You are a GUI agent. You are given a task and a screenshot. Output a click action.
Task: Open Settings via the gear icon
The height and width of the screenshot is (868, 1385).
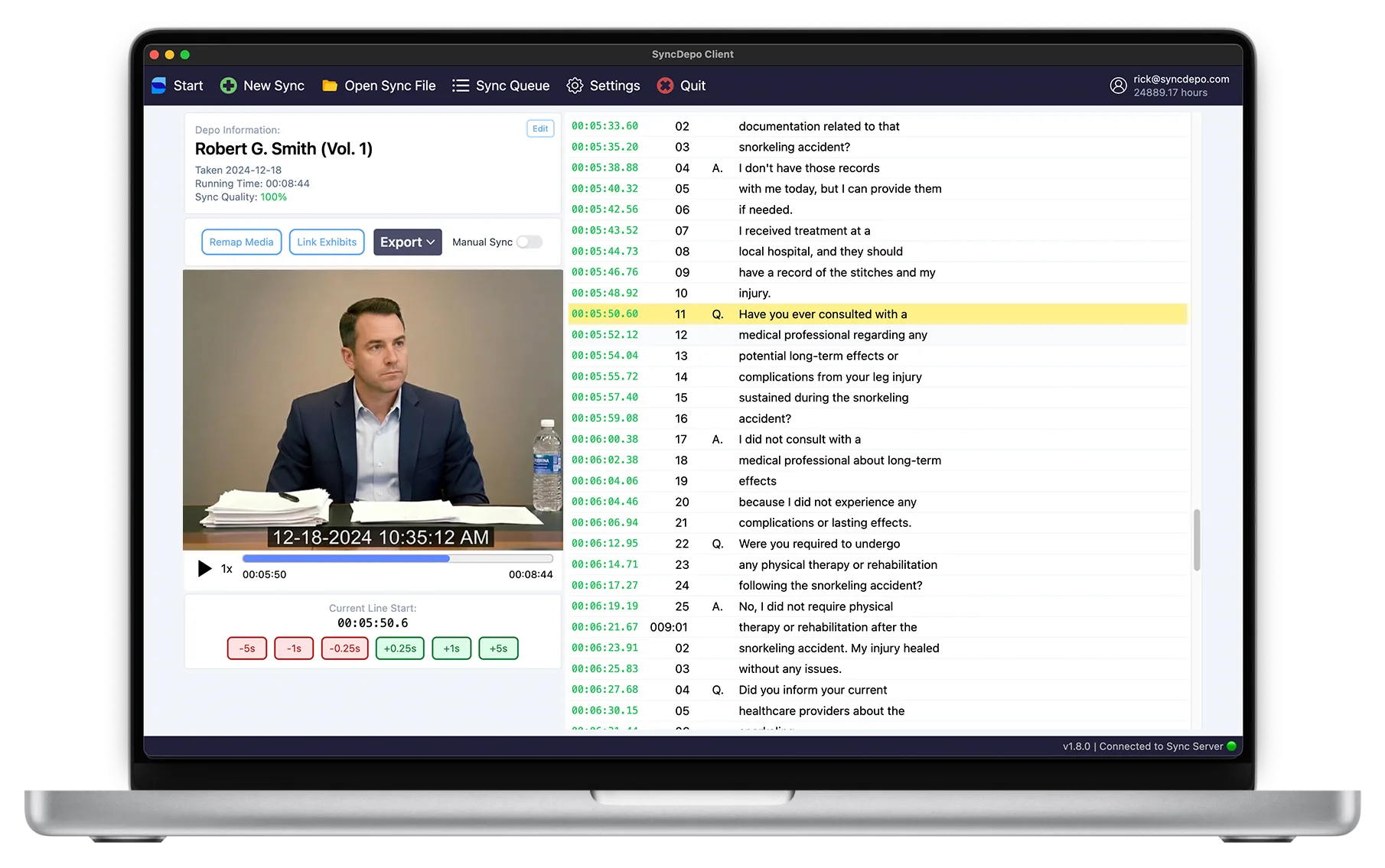(575, 86)
